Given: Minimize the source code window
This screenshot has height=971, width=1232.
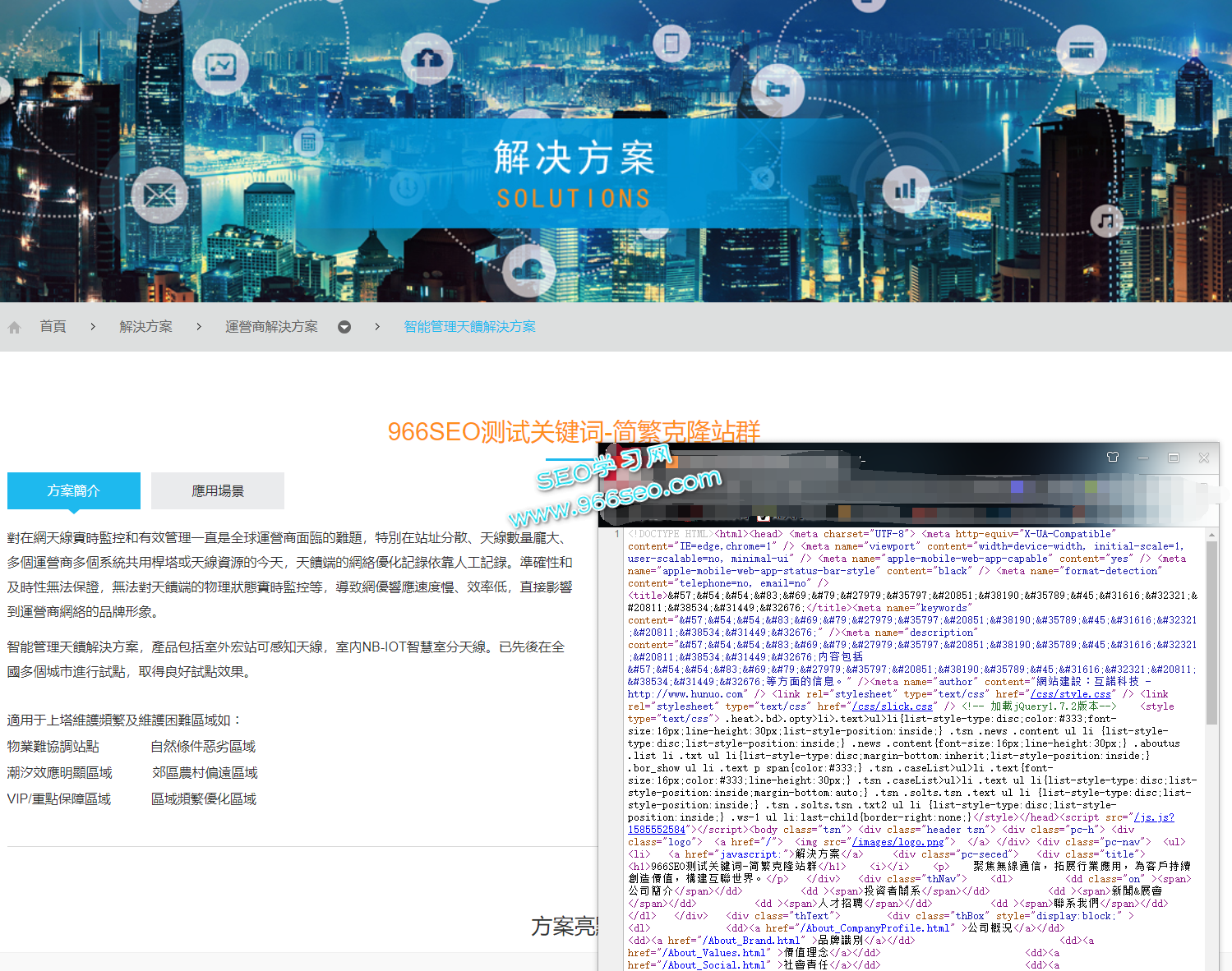Looking at the screenshot, I should (1143, 458).
